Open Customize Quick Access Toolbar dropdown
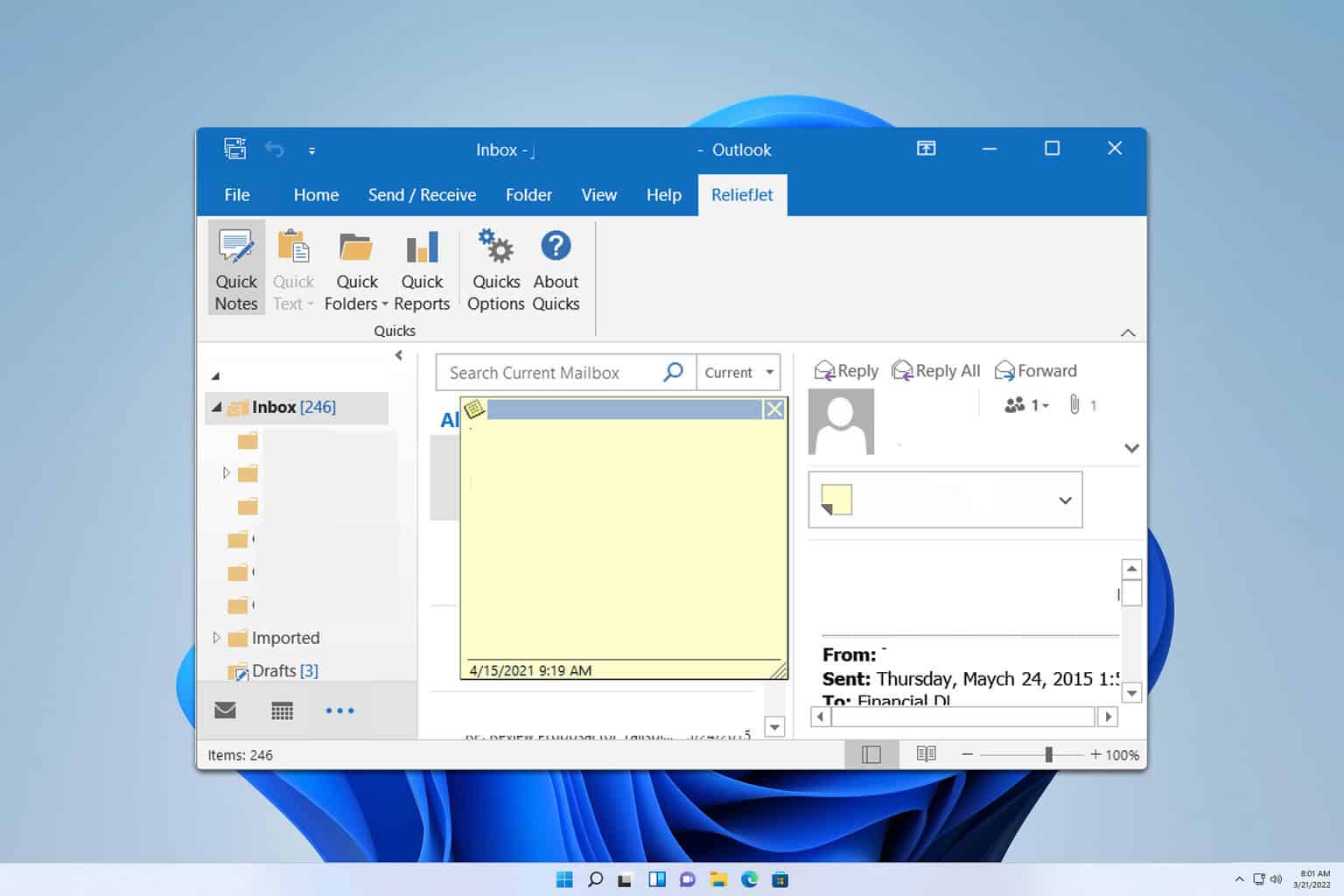The width and height of the screenshot is (1344, 896). click(311, 150)
